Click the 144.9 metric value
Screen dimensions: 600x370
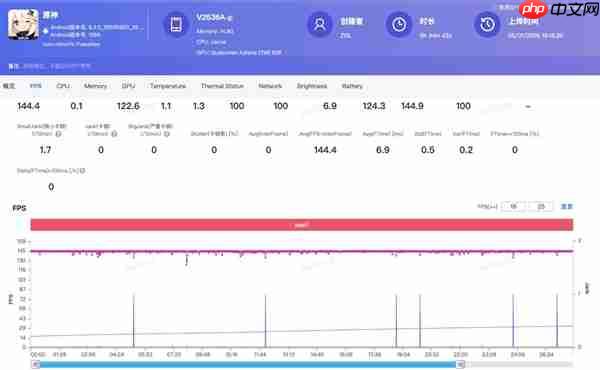(x=412, y=106)
